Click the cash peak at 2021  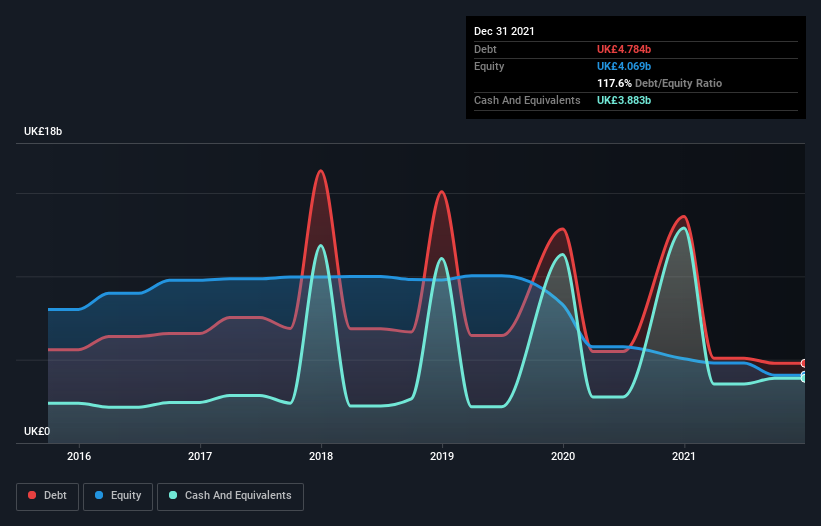pos(683,228)
